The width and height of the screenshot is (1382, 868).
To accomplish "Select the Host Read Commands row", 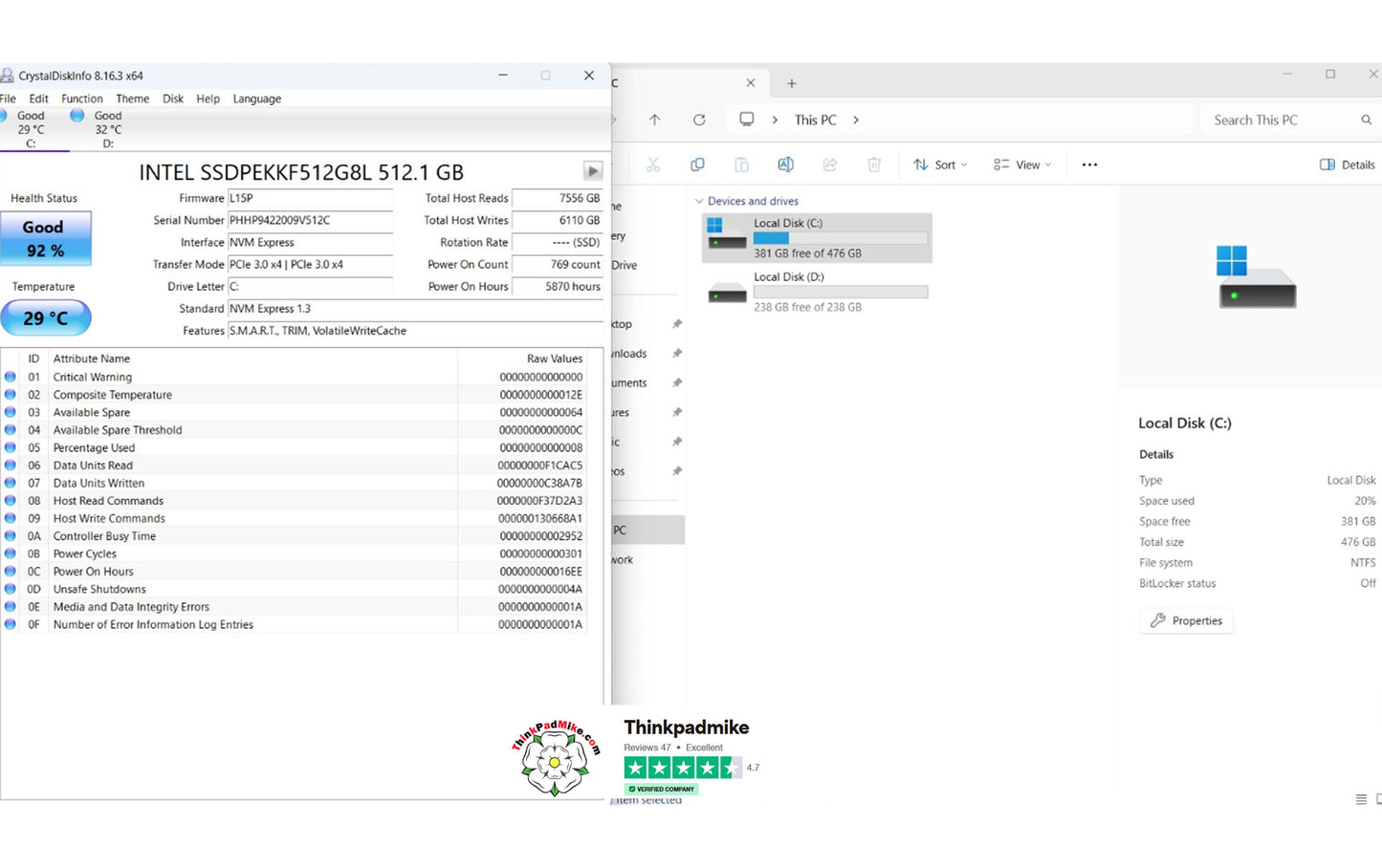I will (293, 501).
